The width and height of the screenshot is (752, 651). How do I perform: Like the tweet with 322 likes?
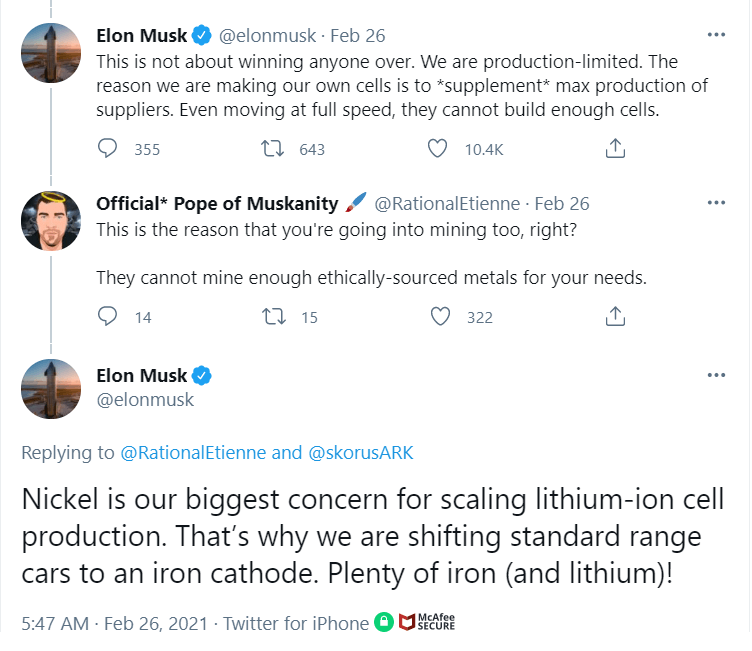(440, 316)
